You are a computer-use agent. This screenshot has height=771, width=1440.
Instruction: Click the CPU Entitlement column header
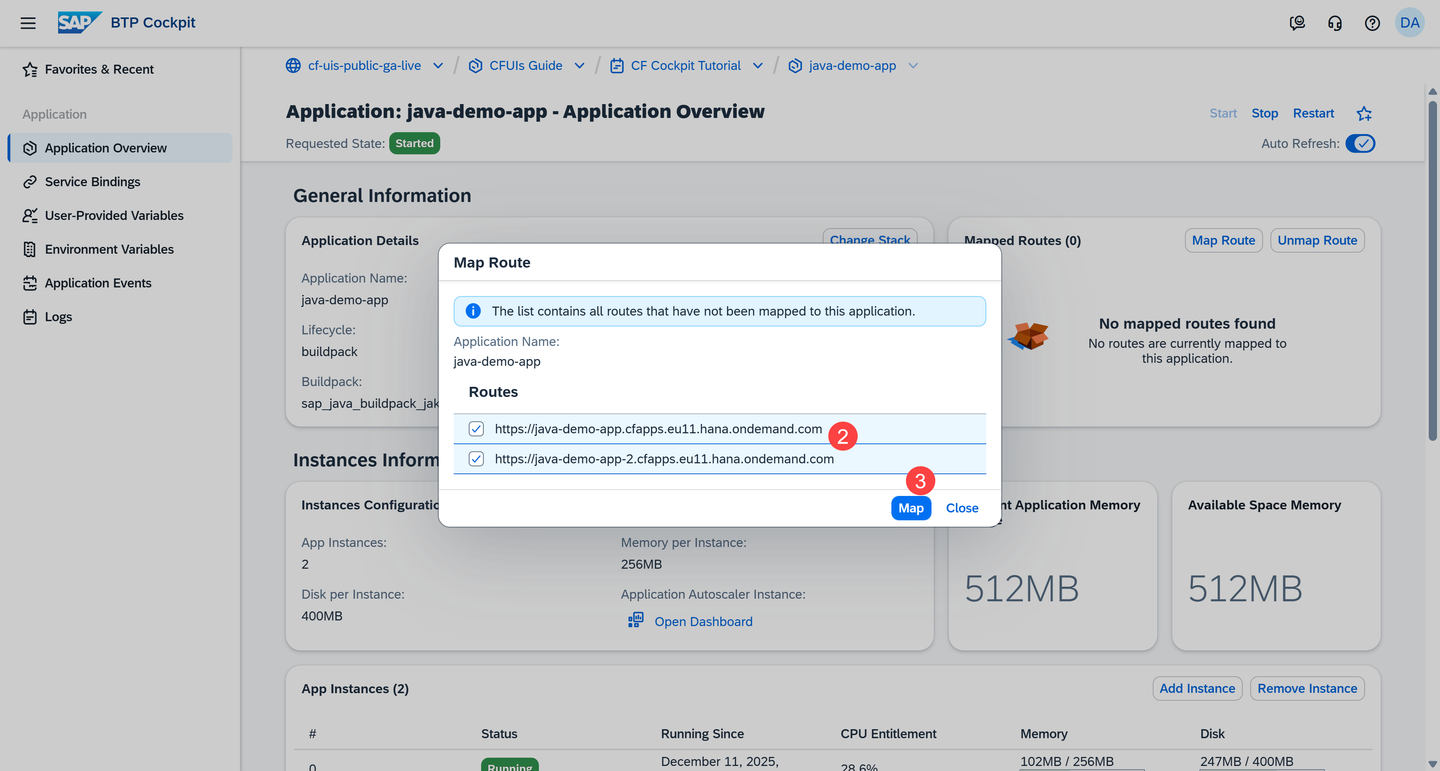point(889,734)
